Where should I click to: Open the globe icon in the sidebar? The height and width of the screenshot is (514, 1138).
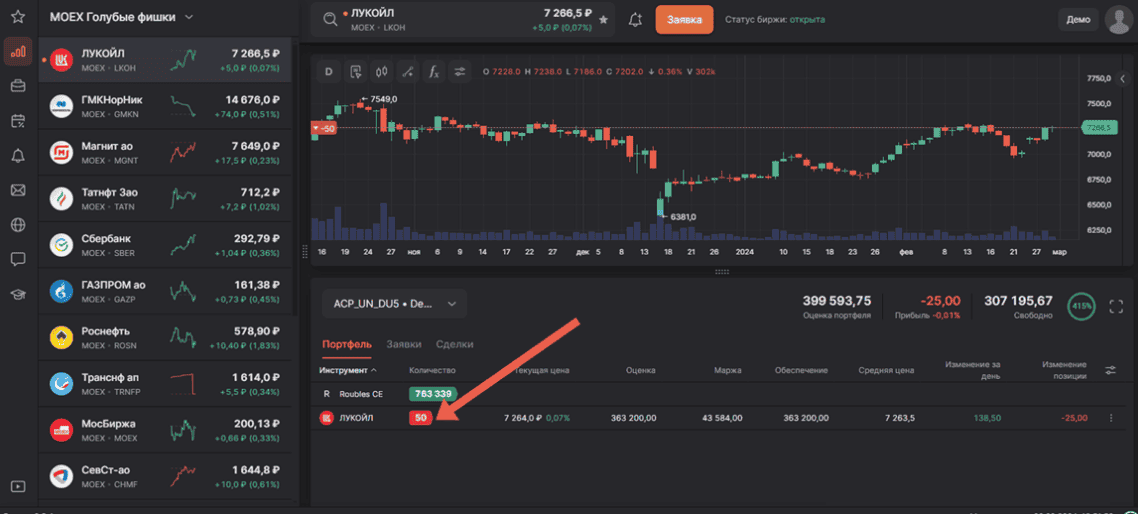[x=18, y=225]
